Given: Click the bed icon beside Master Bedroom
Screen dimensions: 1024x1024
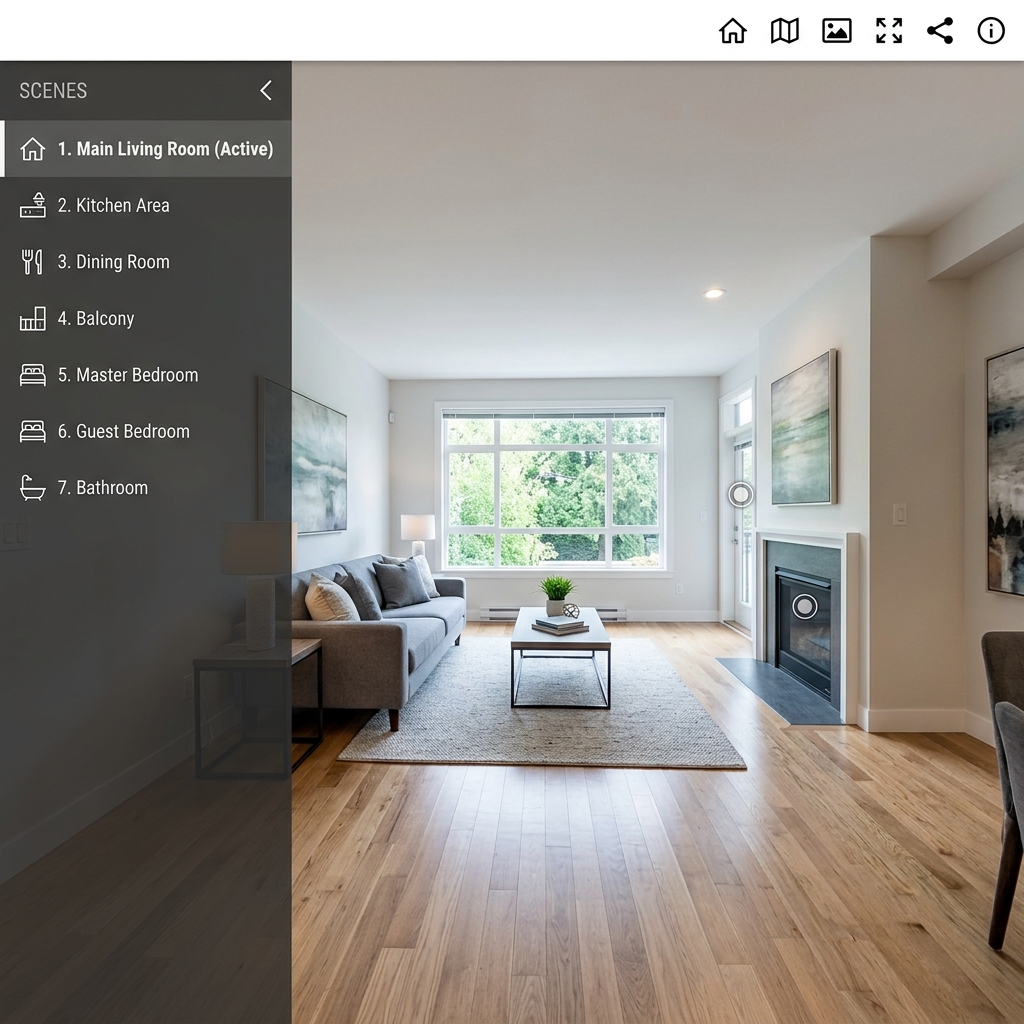Looking at the screenshot, I should click(x=33, y=375).
